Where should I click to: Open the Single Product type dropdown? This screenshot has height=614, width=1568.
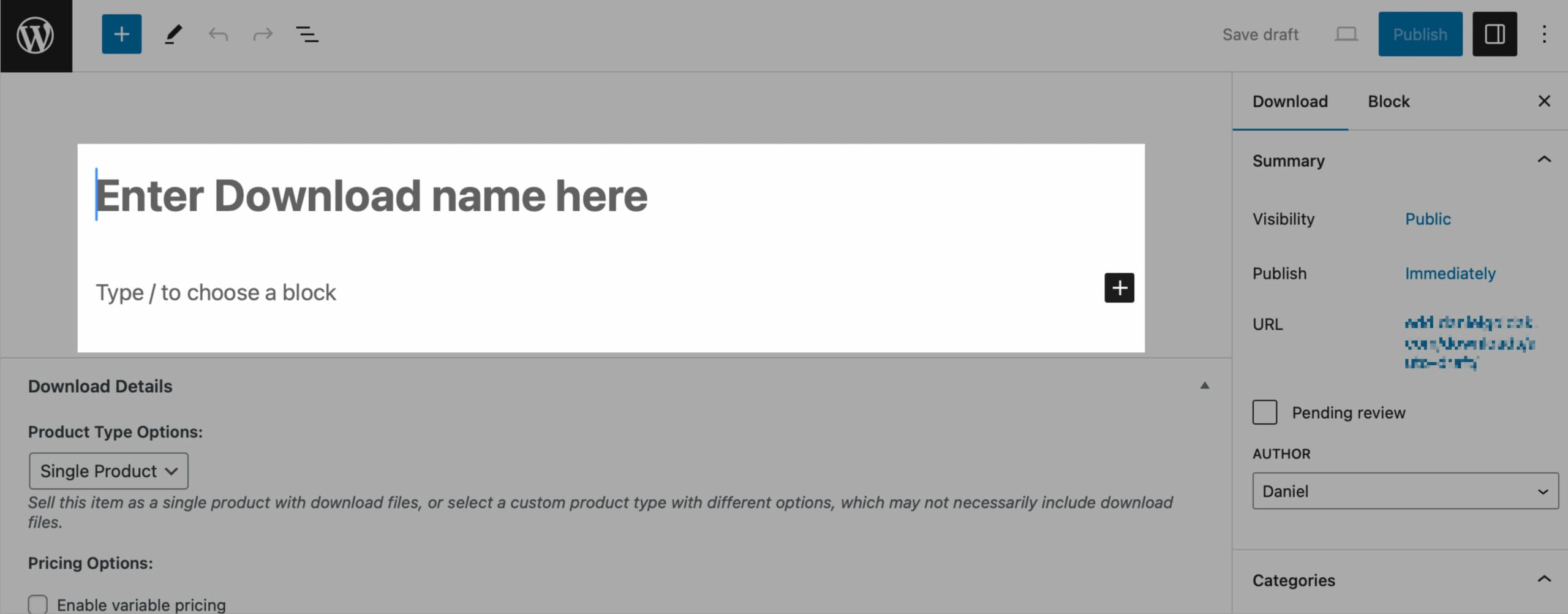click(x=108, y=471)
